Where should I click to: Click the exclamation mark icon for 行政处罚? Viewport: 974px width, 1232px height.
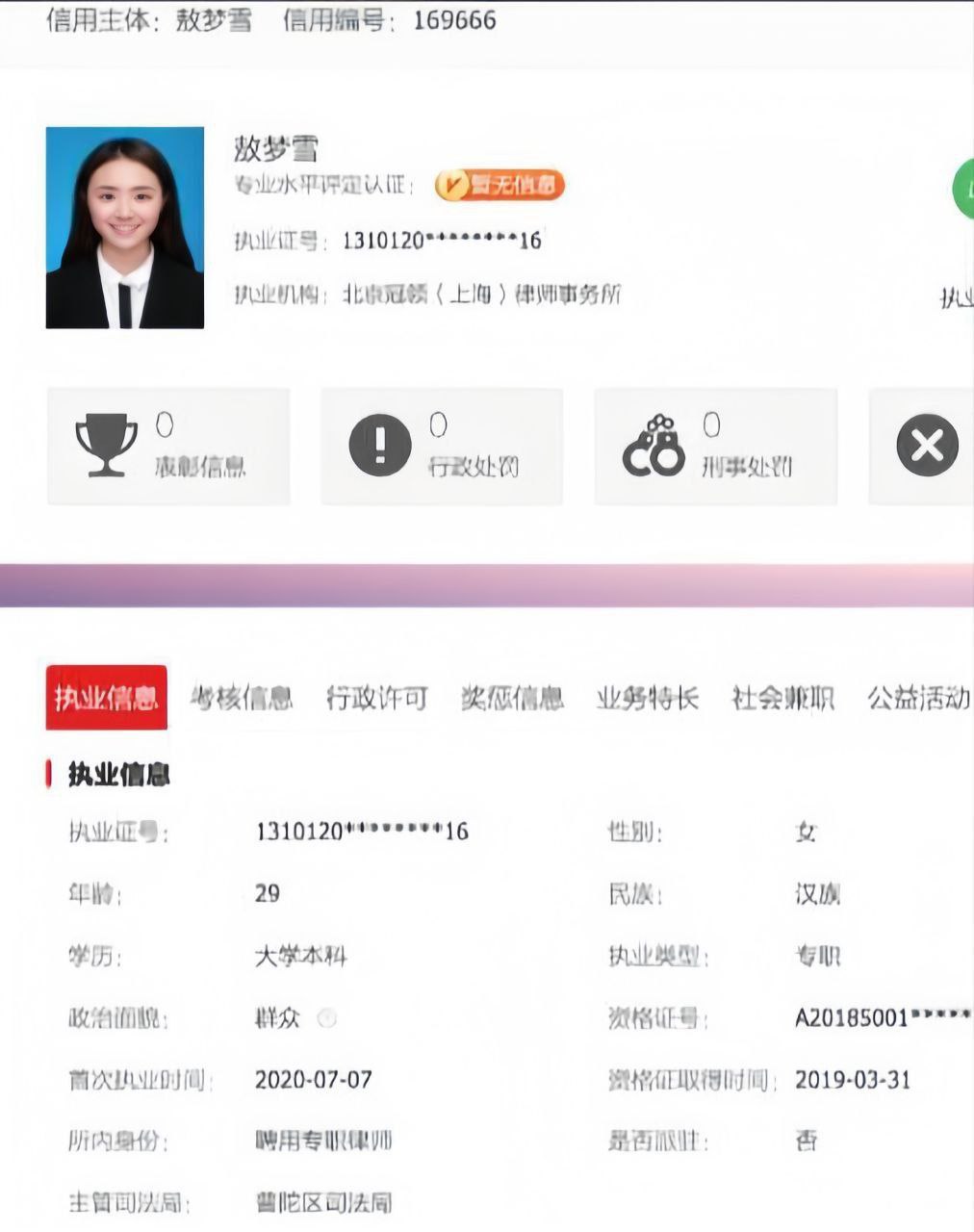[380, 445]
